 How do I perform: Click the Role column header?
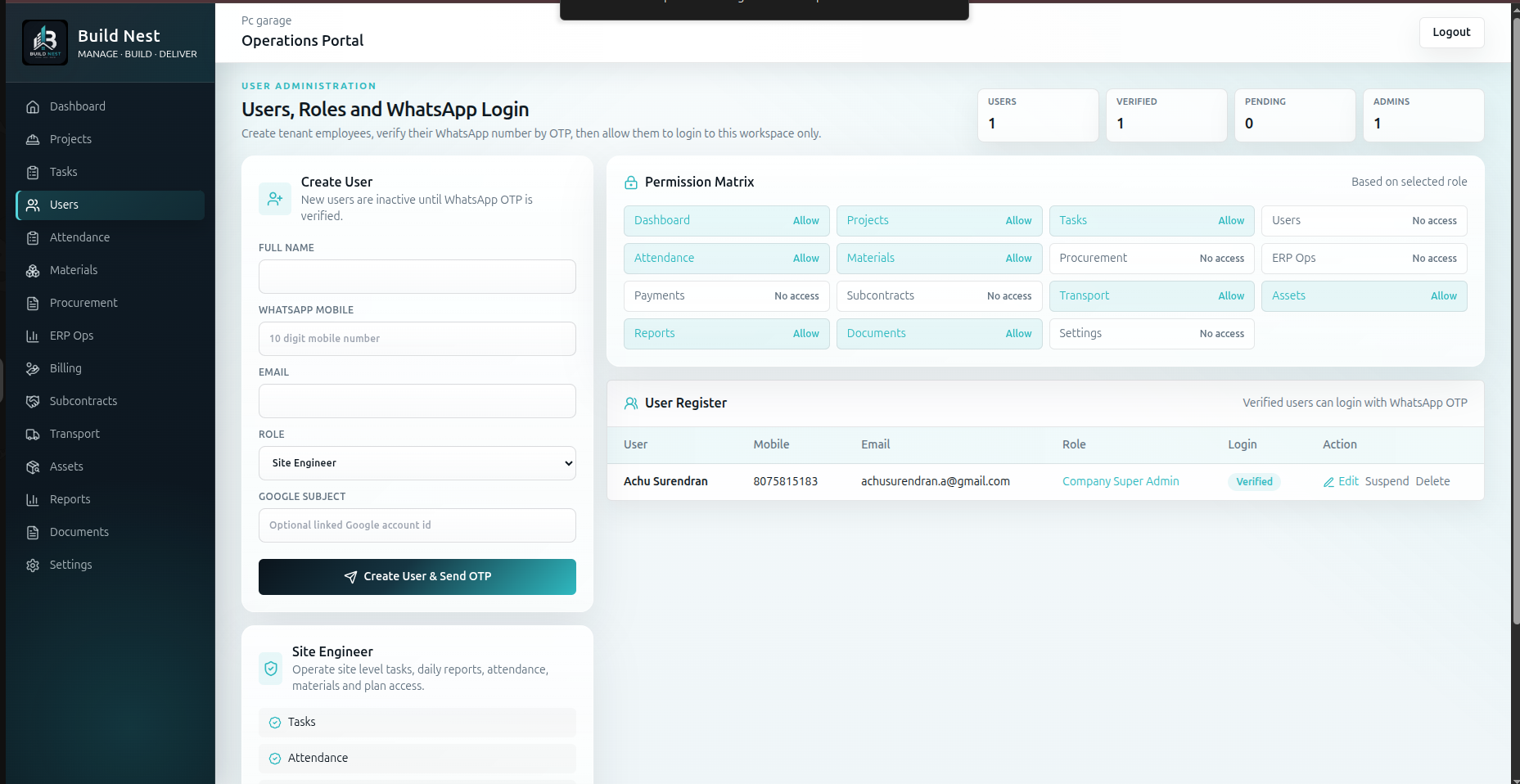coord(1074,444)
